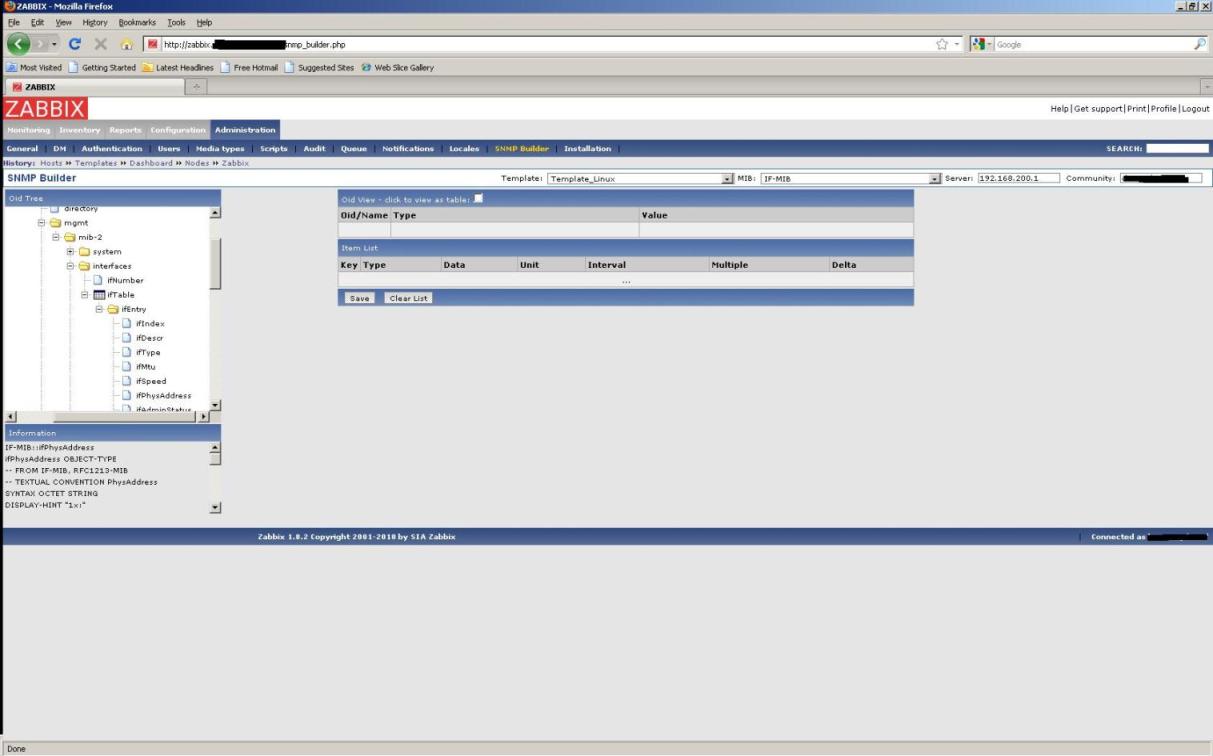Click the SNMP Builder submenu item
This screenshot has height=756, width=1213.
pos(522,149)
